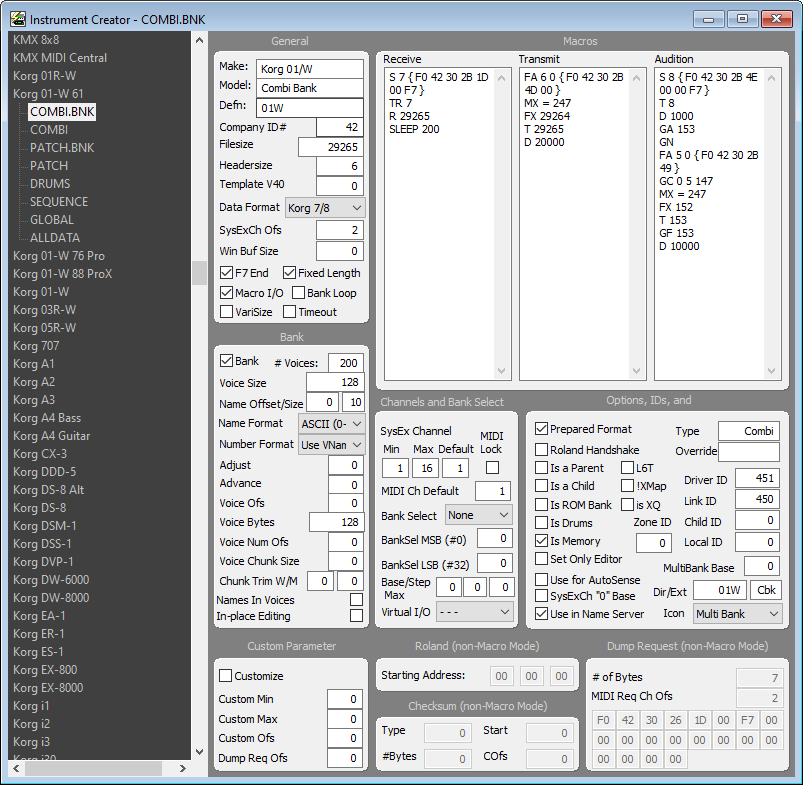Viewport: 803px width, 785px height.
Task: Click the Type field showing Combi
Action: tap(749, 431)
